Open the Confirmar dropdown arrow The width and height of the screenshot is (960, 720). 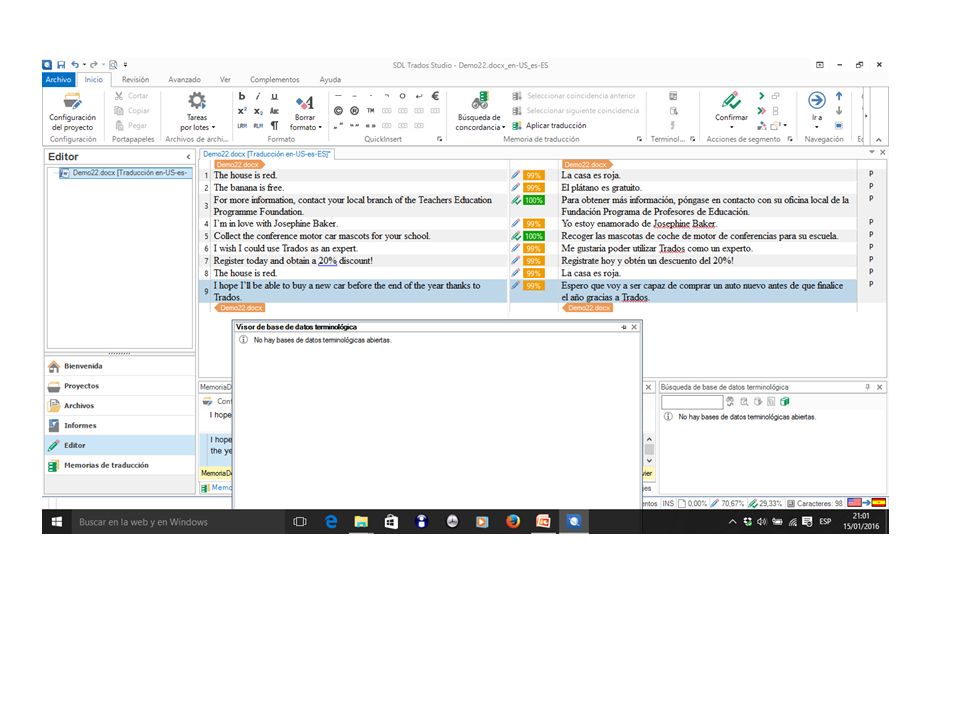point(731,127)
